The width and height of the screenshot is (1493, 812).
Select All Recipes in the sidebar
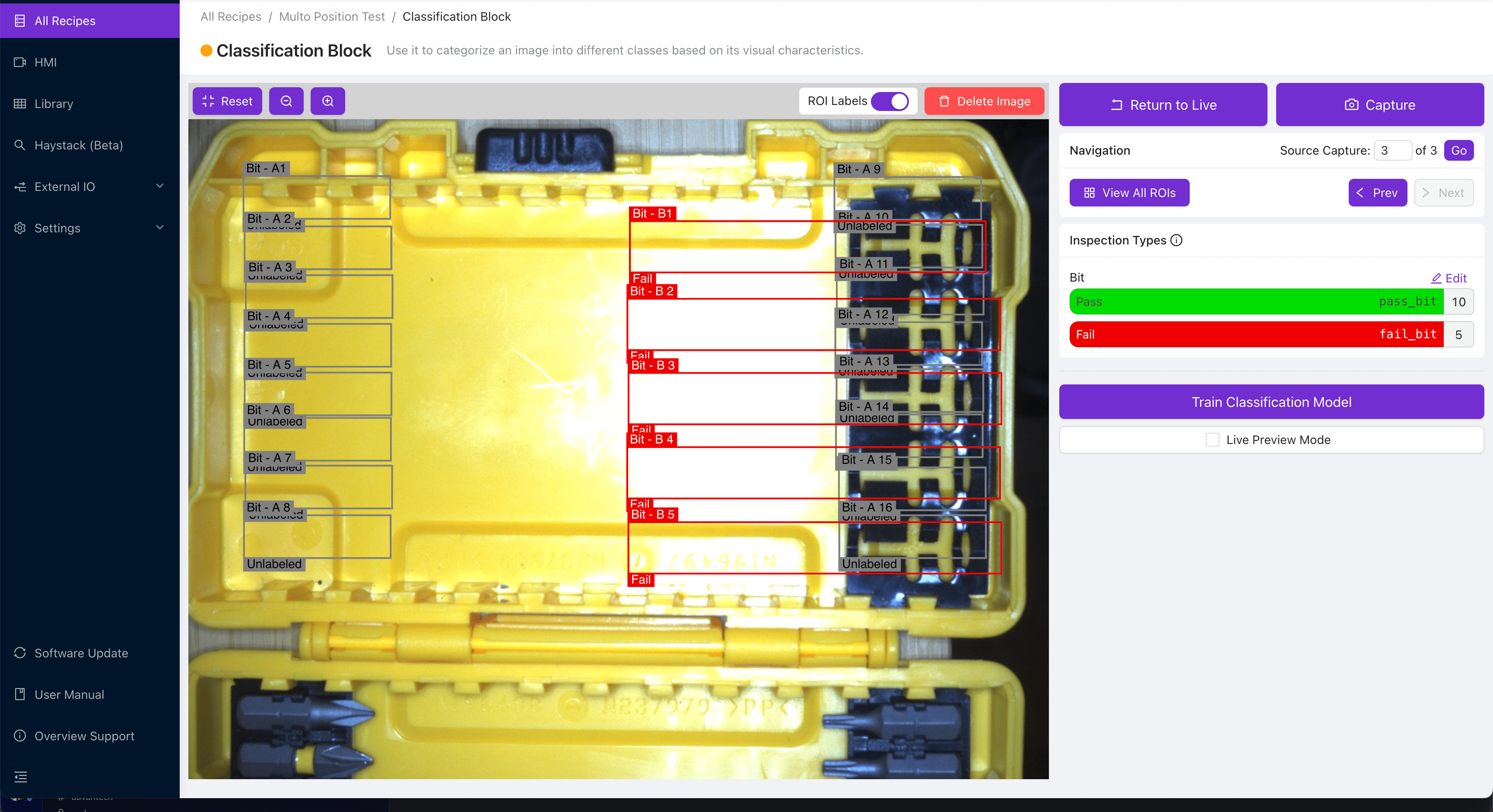click(65, 21)
